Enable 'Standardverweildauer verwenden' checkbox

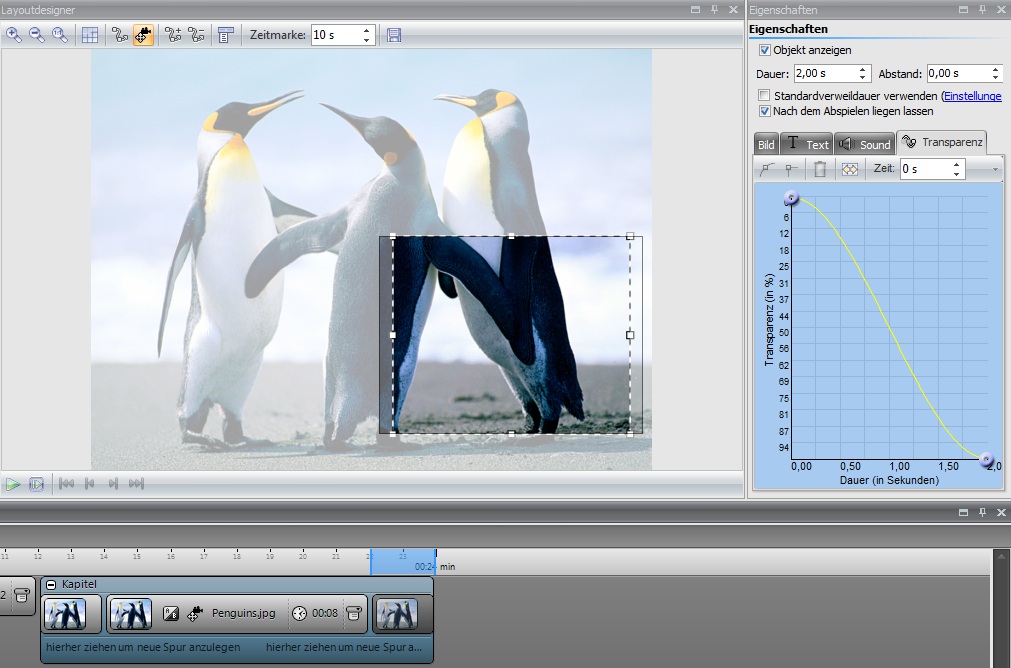(x=765, y=96)
